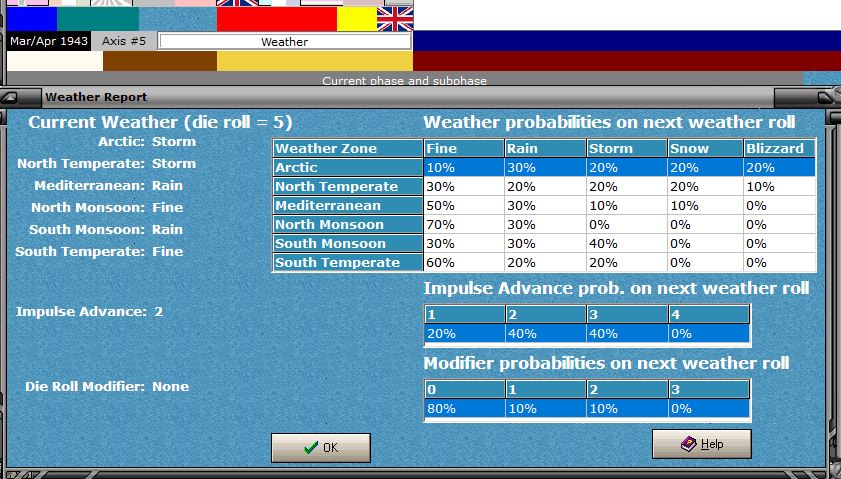Image resolution: width=841 pixels, height=479 pixels.
Task: Select the North Temperate row header
Action: click(x=348, y=186)
